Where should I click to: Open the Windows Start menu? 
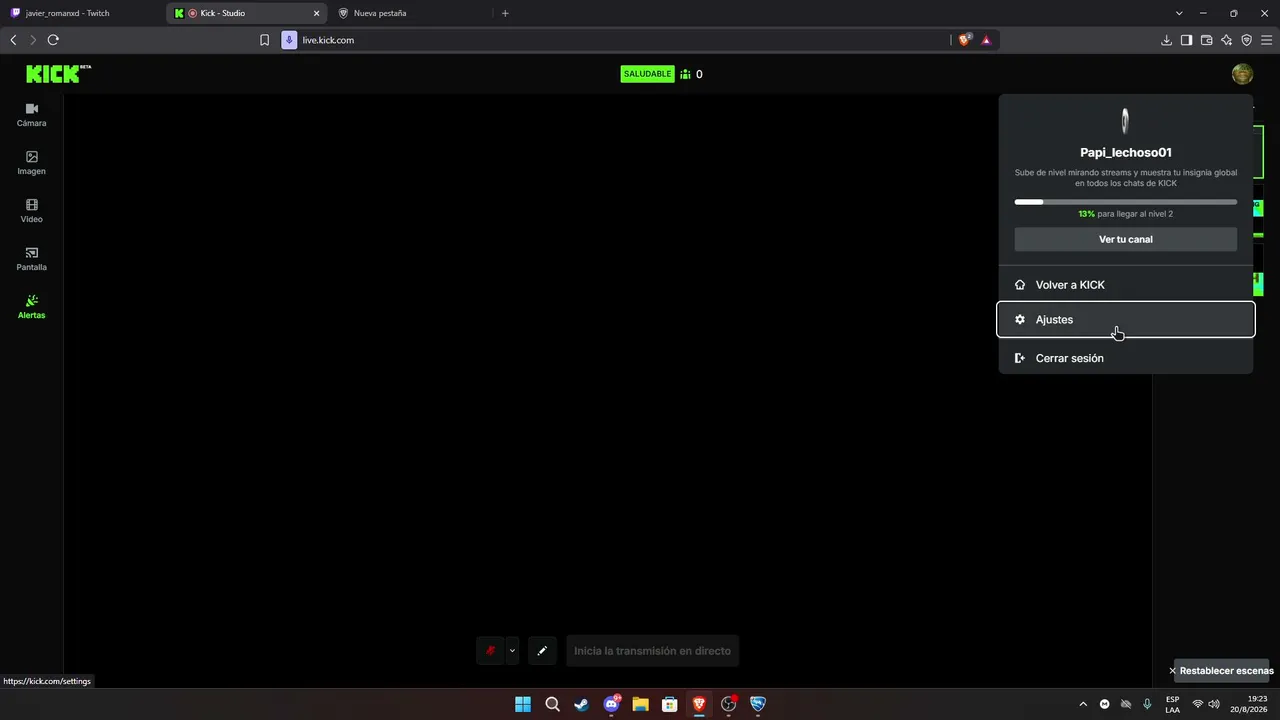pos(523,704)
